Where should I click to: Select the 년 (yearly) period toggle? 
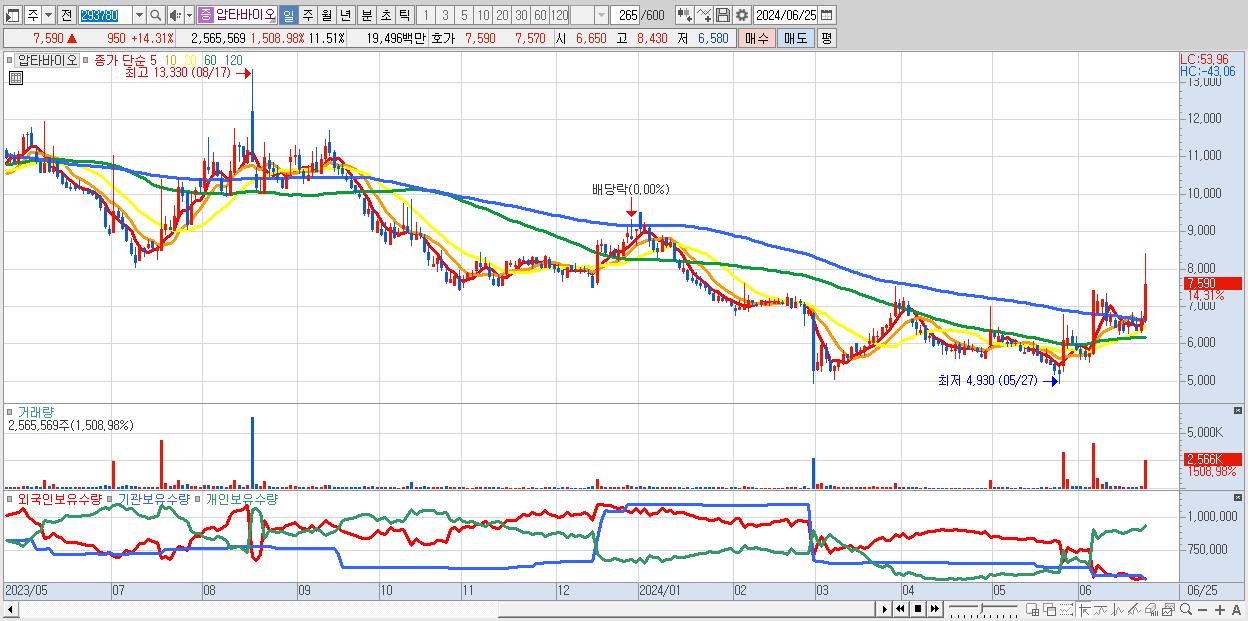pyautogui.click(x=345, y=15)
